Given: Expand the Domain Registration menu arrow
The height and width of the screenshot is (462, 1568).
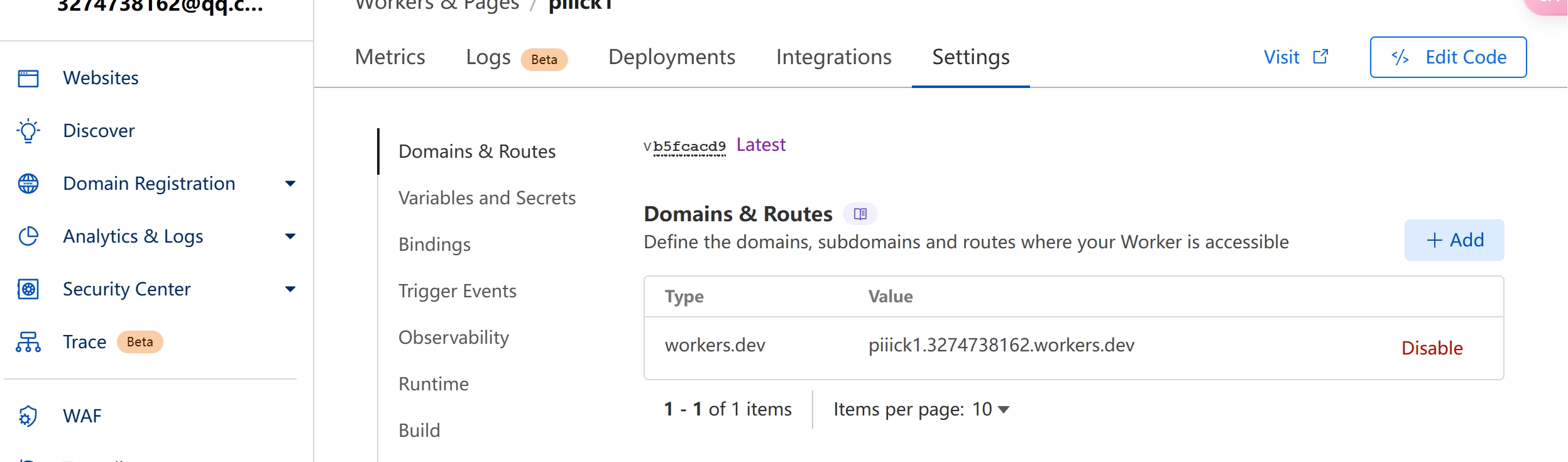Looking at the screenshot, I should [290, 184].
